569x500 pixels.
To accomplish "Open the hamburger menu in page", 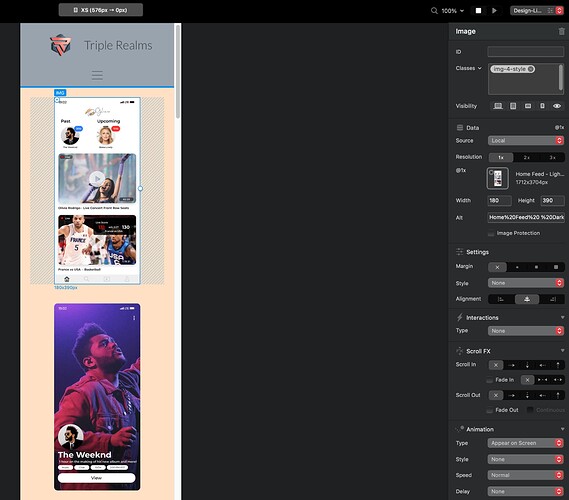I will click(97, 75).
